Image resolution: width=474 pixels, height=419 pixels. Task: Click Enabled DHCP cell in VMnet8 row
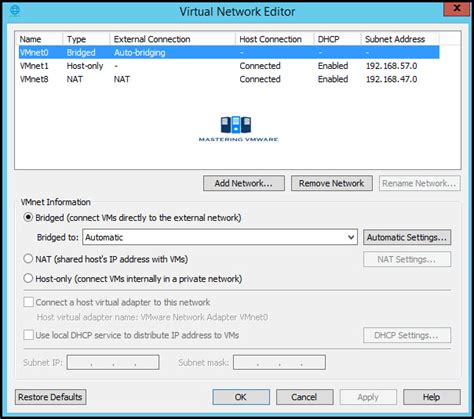pos(333,79)
